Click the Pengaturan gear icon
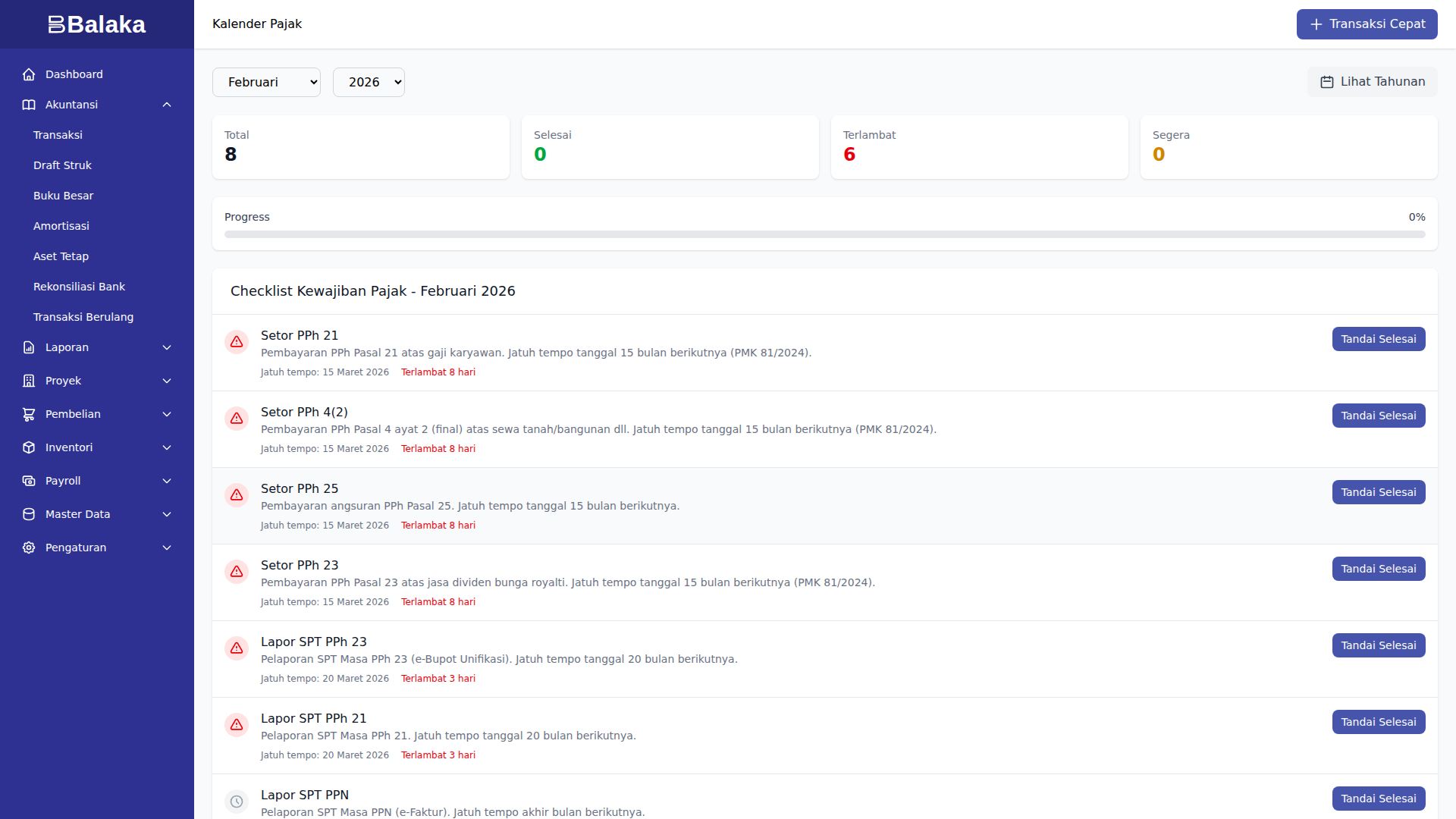Viewport: 1456px width, 819px height. pos(29,548)
